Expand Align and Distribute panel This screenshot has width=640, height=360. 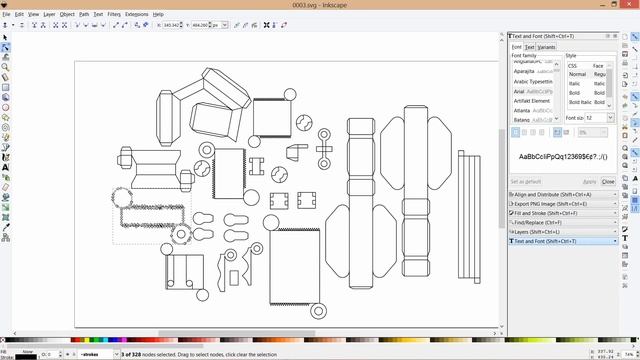(563, 195)
